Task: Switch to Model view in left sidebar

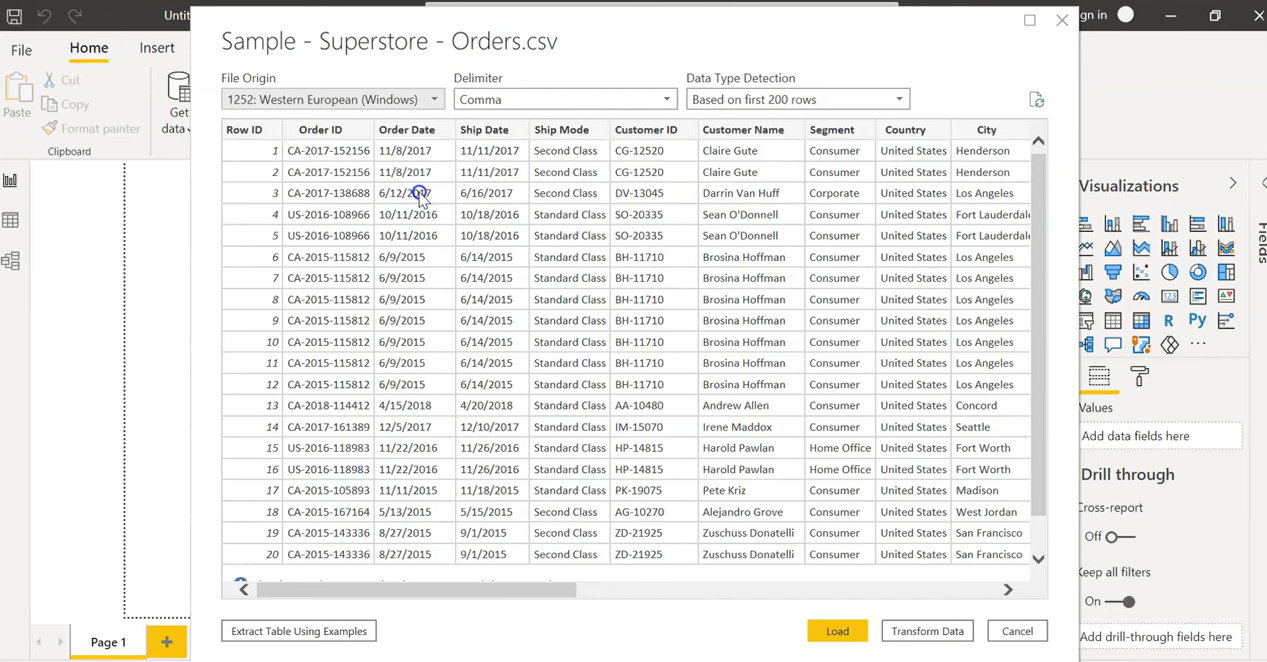Action: [11, 261]
